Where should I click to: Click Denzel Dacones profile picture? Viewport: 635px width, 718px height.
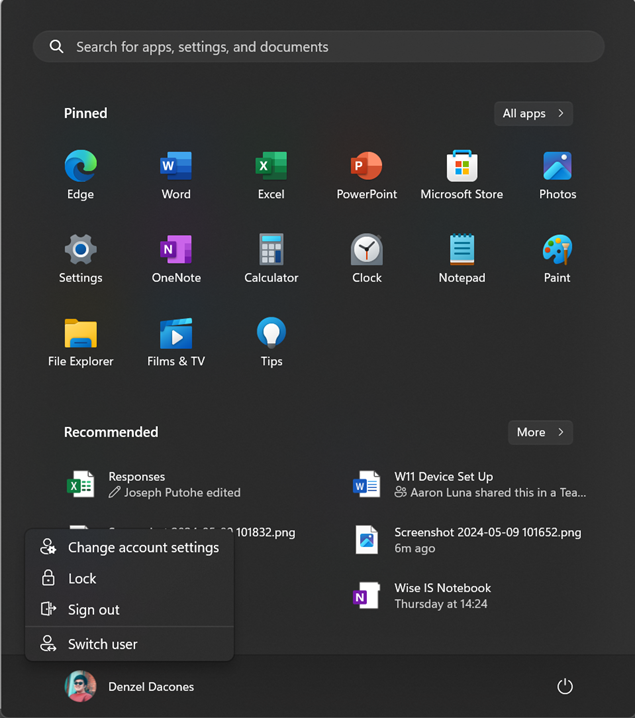[81, 686]
